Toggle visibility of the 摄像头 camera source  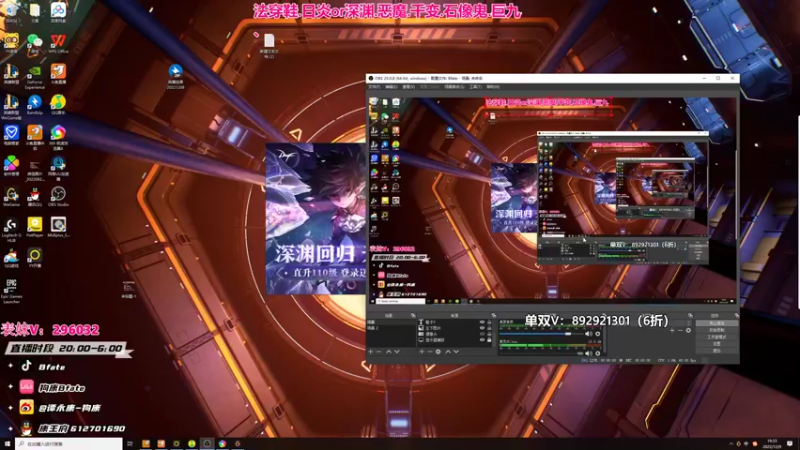pos(482,334)
